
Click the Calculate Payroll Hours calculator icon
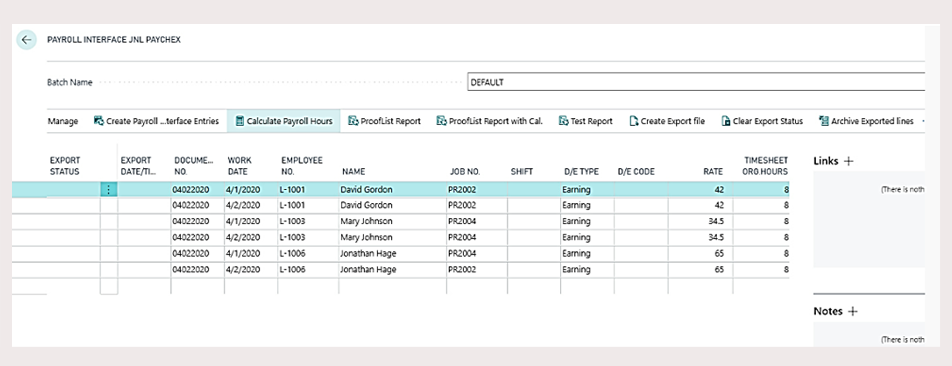coord(239,121)
